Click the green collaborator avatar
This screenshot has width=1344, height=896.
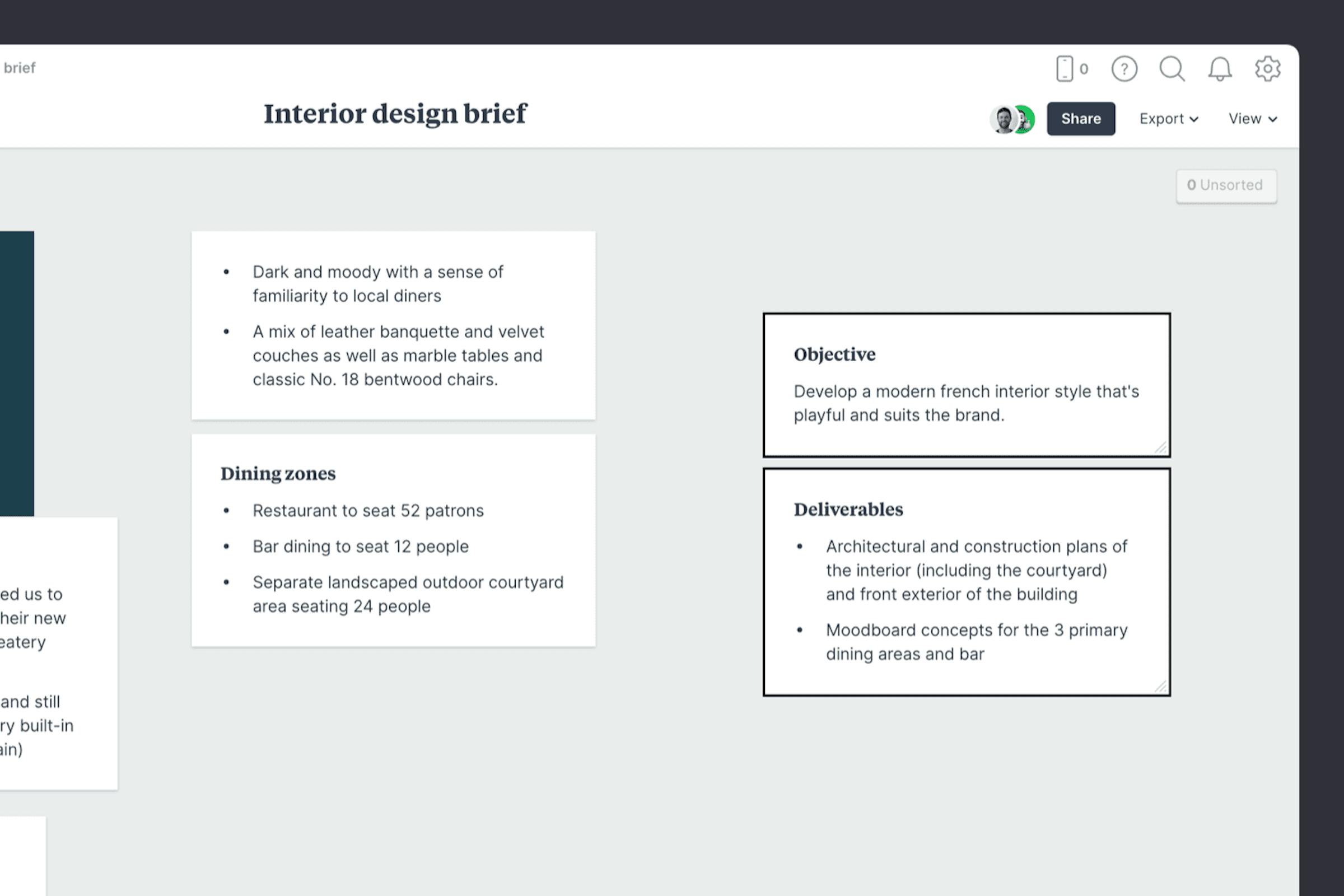click(1025, 119)
